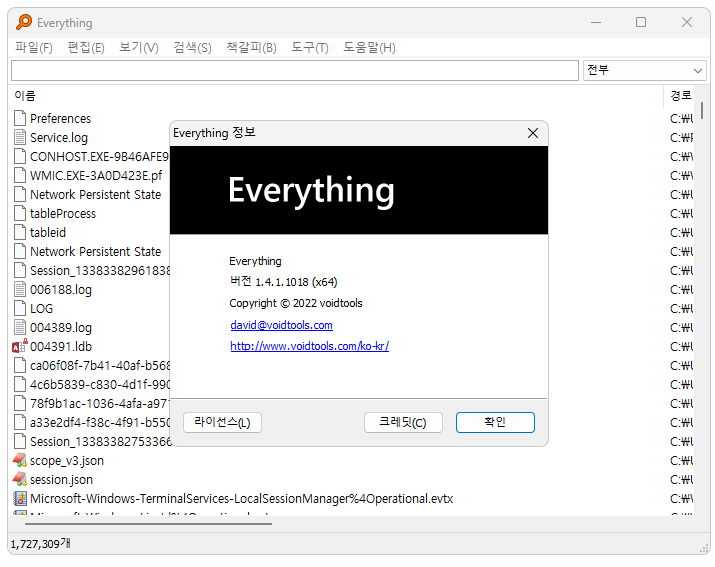Click the text file icon beside 006188.log

pos(20,289)
